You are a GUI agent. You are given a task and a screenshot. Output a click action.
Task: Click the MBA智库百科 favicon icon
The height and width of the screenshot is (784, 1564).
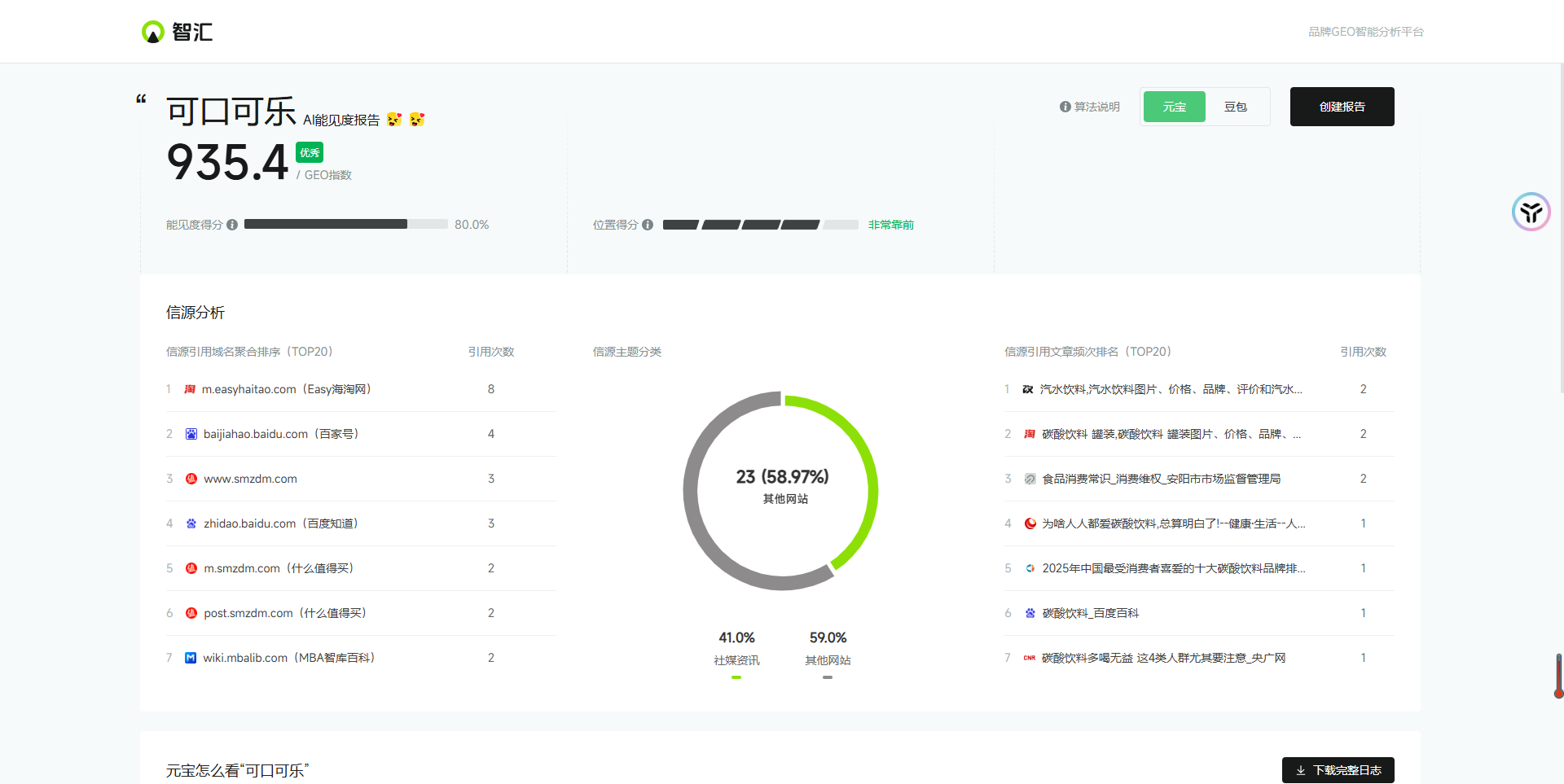click(191, 658)
